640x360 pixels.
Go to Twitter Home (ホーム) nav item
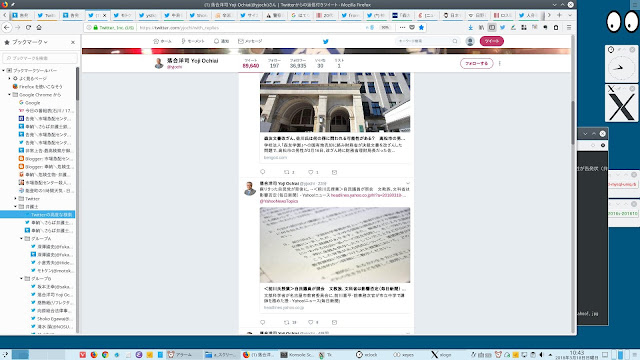(162, 41)
